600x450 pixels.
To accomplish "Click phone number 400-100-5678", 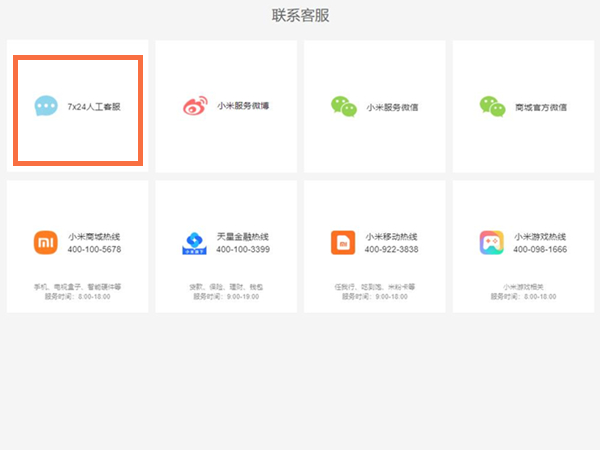I will pos(95,249).
